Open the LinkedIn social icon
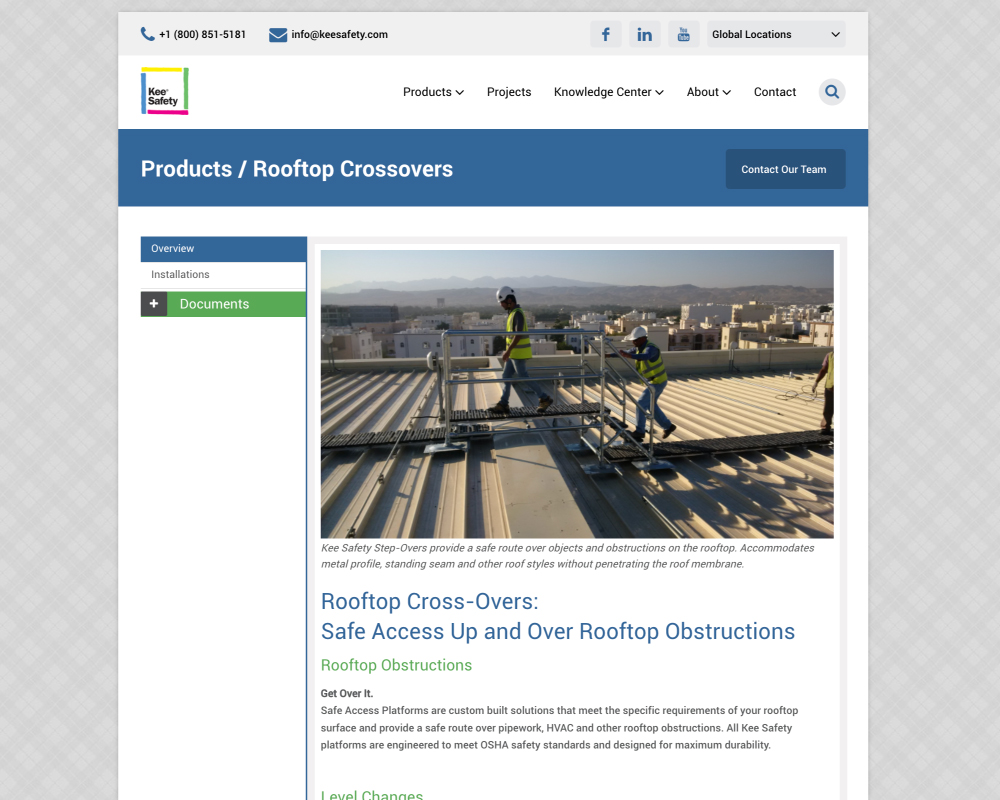This screenshot has height=800, width=1000. click(x=644, y=34)
